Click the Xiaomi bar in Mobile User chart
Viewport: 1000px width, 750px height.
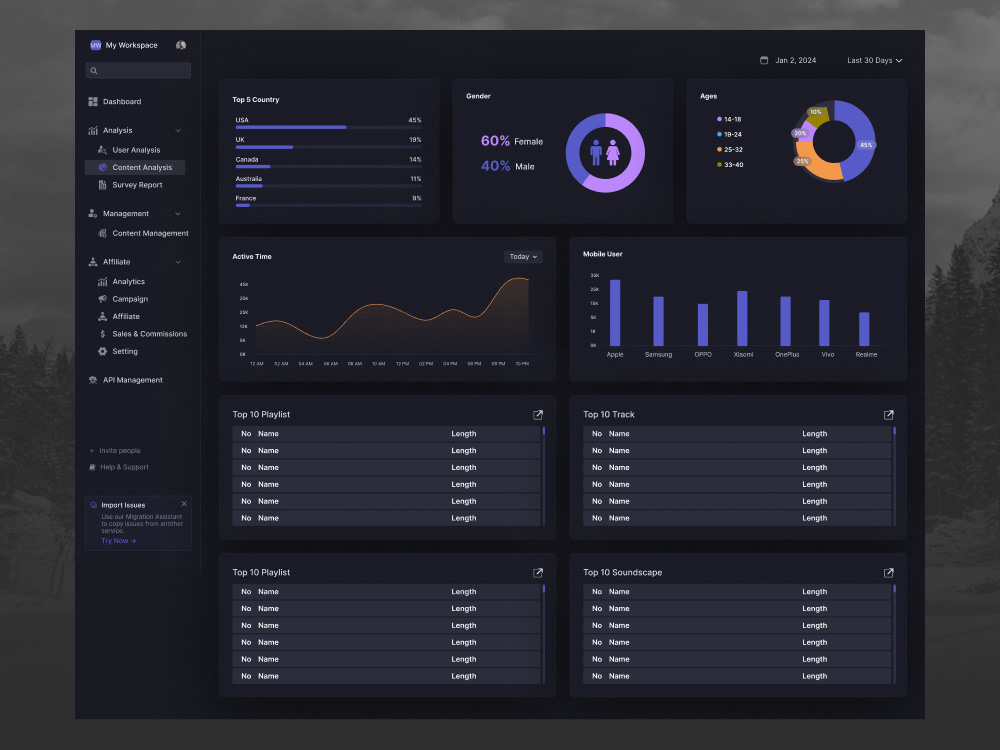click(x=742, y=318)
